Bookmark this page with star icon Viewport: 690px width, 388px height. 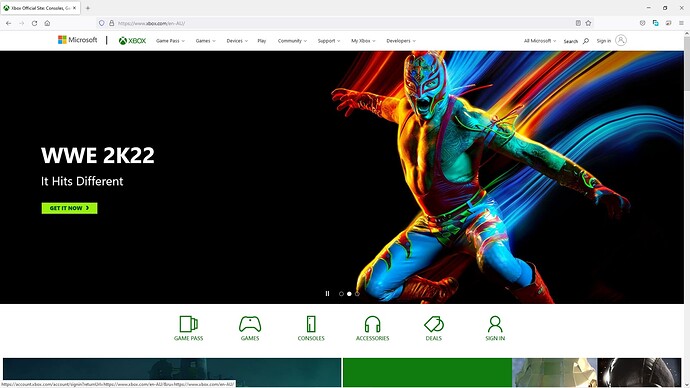[x=588, y=23]
